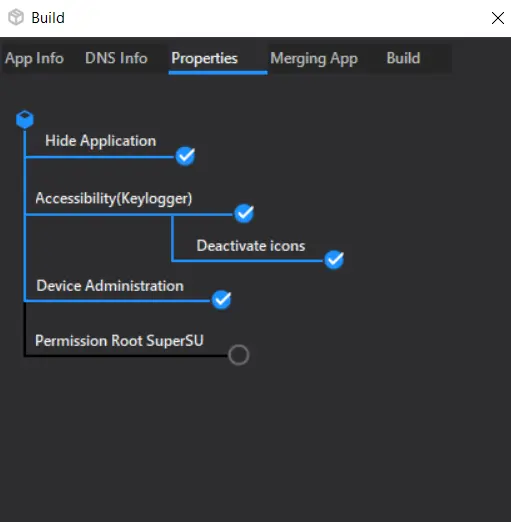This screenshot has height=522, width=511.
Task: Open the Build tab
Action: (403, 58)
